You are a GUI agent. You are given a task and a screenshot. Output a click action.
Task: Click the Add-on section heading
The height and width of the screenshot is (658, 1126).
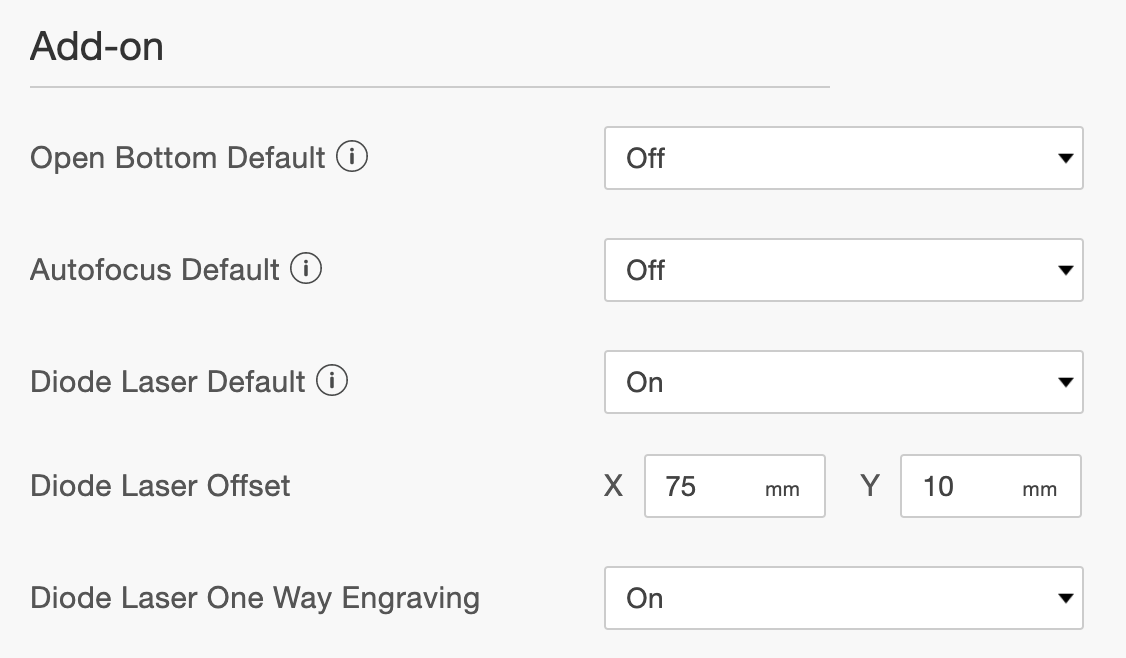click(97, 47)
